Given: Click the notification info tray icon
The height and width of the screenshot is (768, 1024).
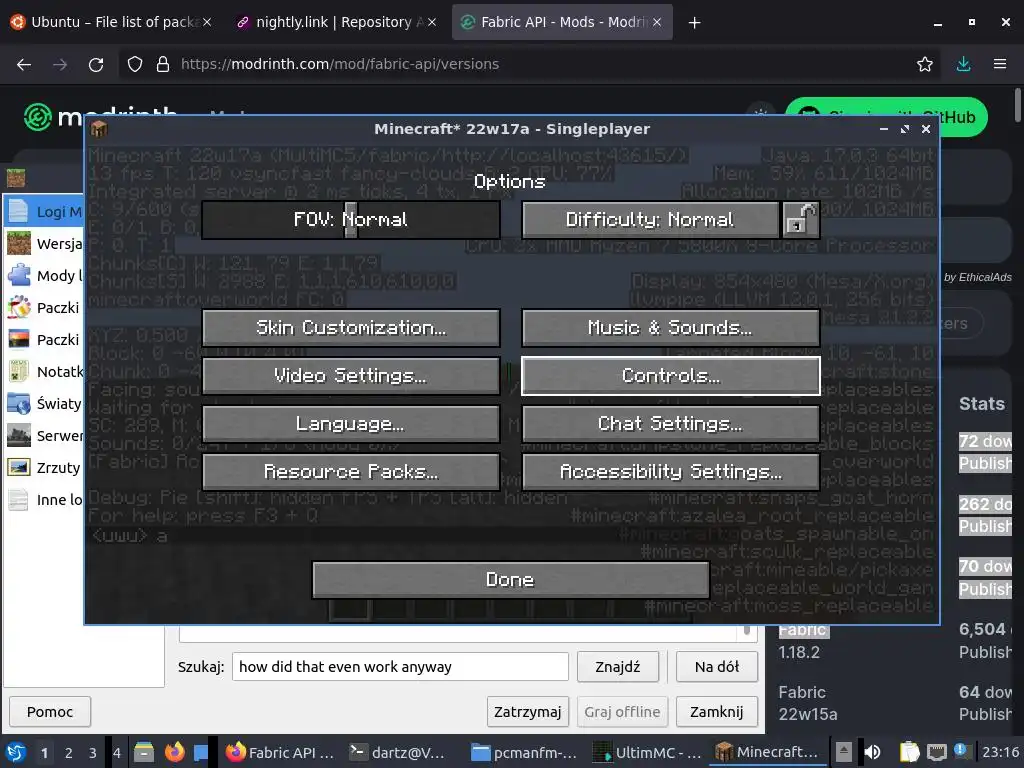Looking at the screenshot, I should [961, 750].
